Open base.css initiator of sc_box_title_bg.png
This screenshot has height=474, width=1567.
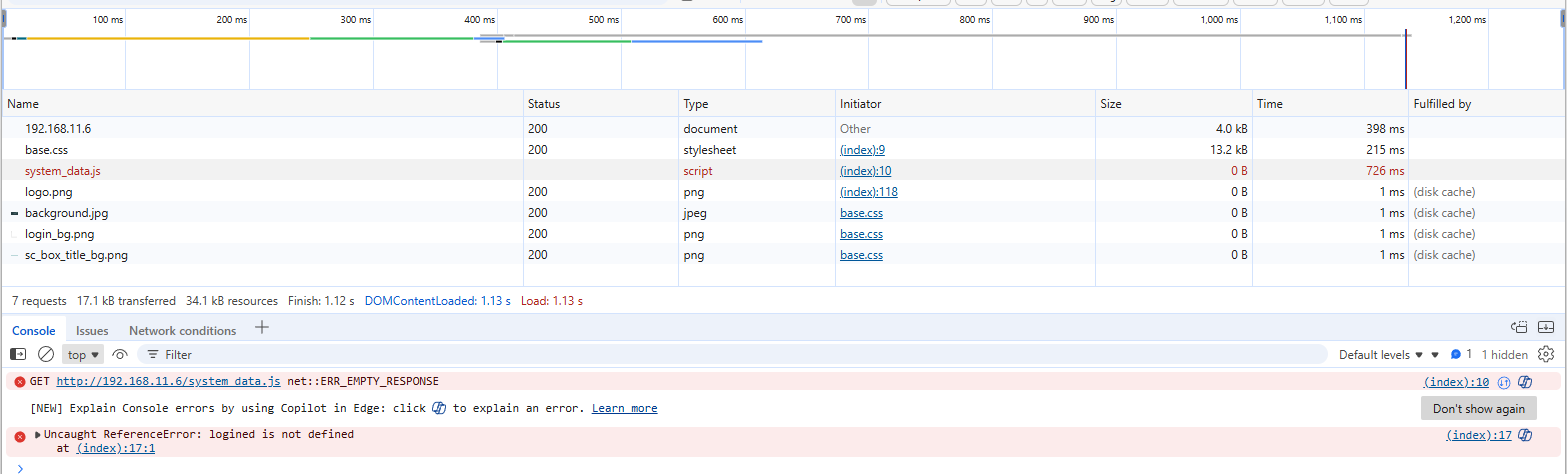point(861,255)
